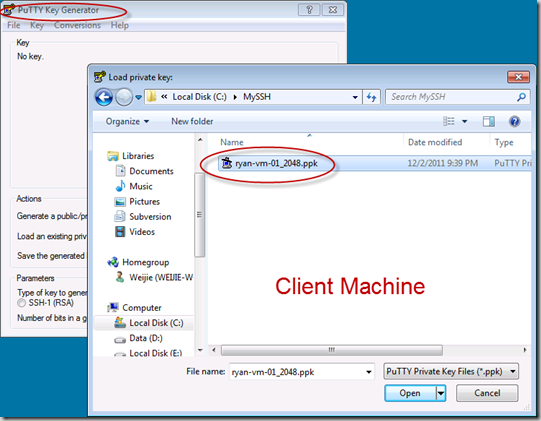Open the Conversions menu
Image resolution: width=541 pixels, height=421 pixels.
point(77,25)
